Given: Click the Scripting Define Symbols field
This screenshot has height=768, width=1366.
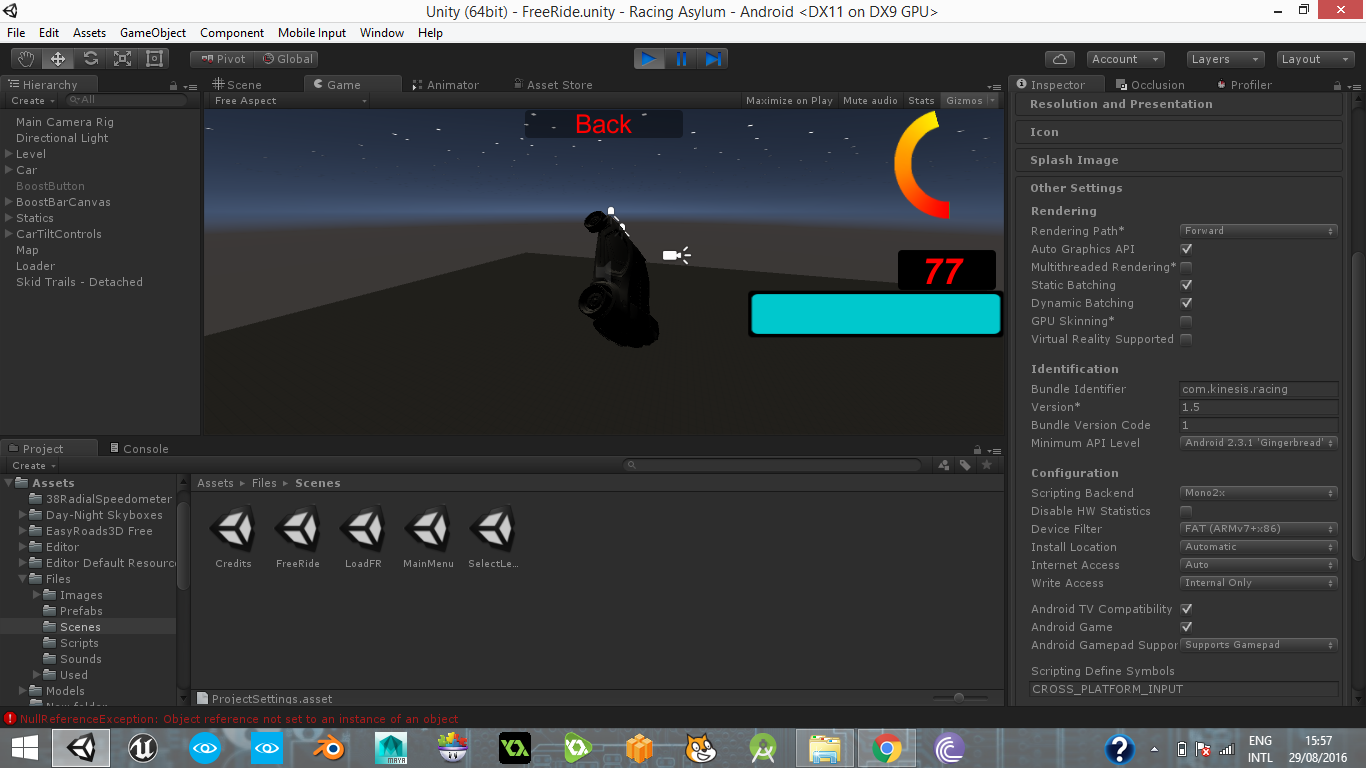Looking at the screenshot, I should click(x=1184, y=689).
